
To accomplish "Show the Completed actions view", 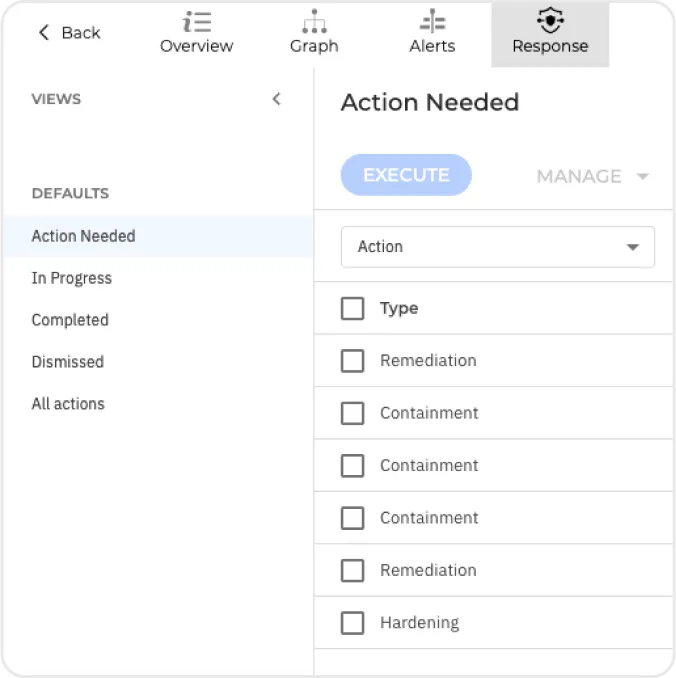I will coord(70,320).
